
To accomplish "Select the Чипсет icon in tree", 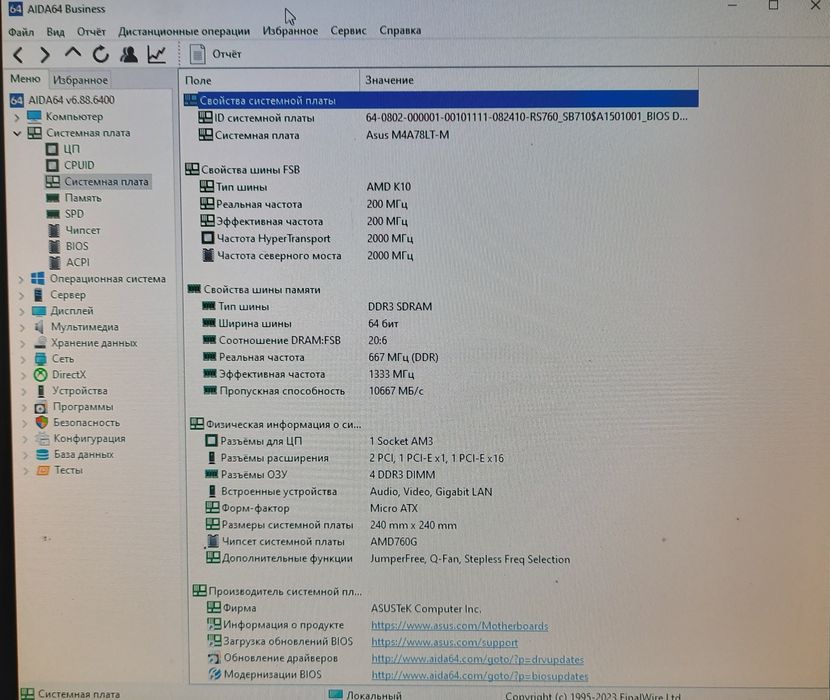I will 53,230.
